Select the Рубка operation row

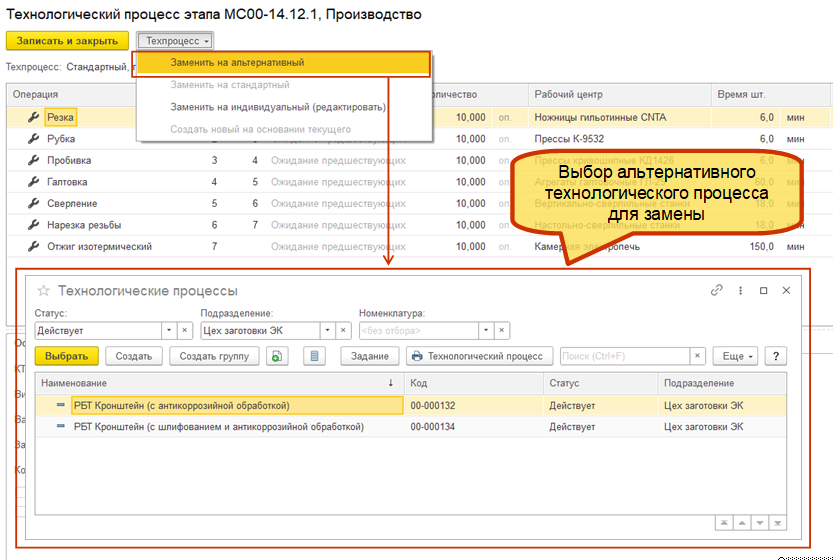click(61, 139)
